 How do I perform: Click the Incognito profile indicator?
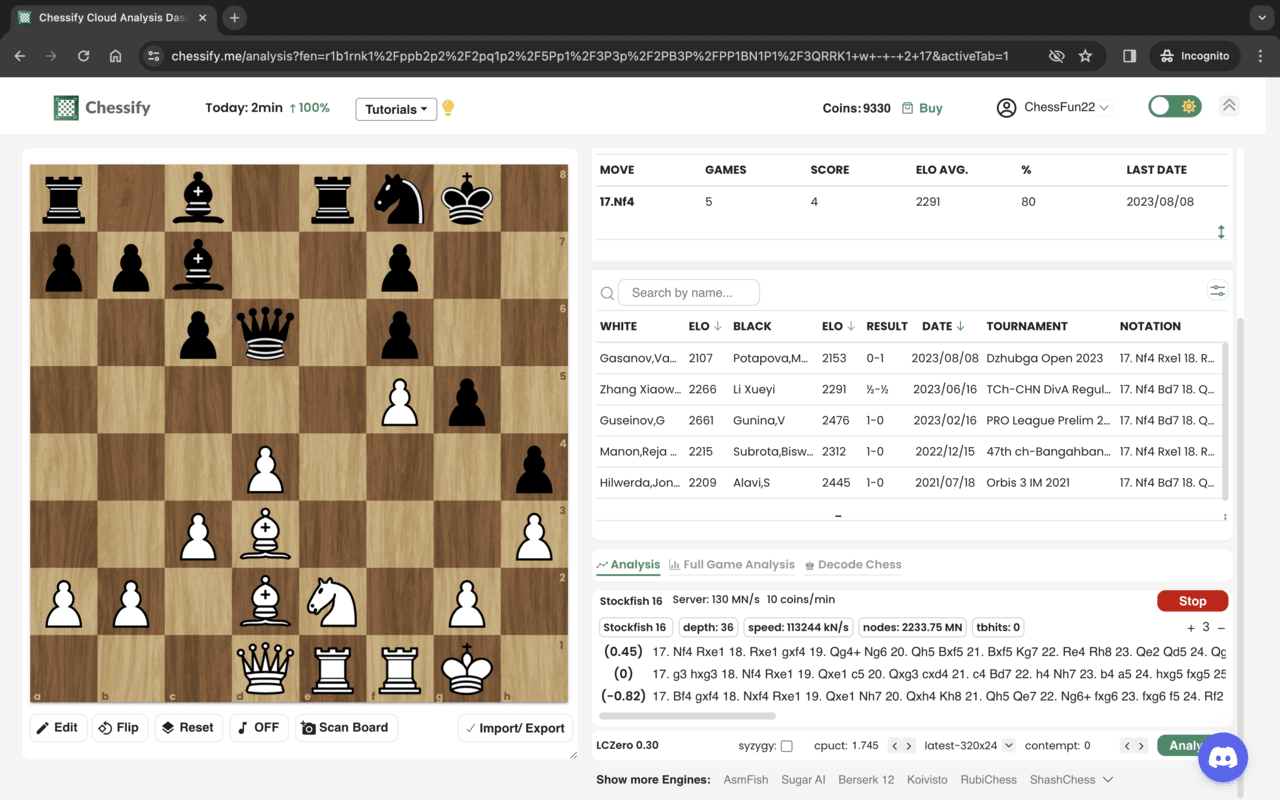(1194, 56)
